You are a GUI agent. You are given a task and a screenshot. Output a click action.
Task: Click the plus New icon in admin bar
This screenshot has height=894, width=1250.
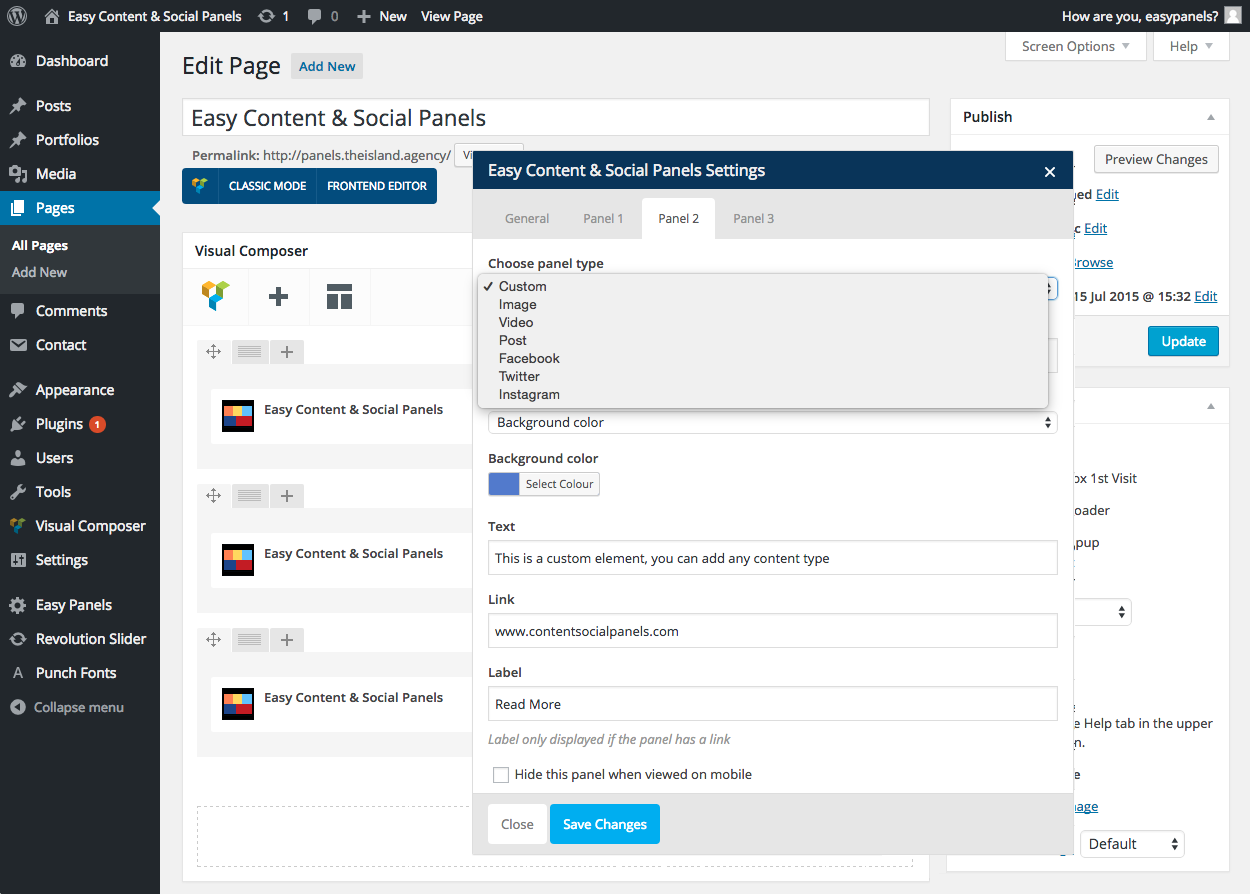(x=364, y=16)
